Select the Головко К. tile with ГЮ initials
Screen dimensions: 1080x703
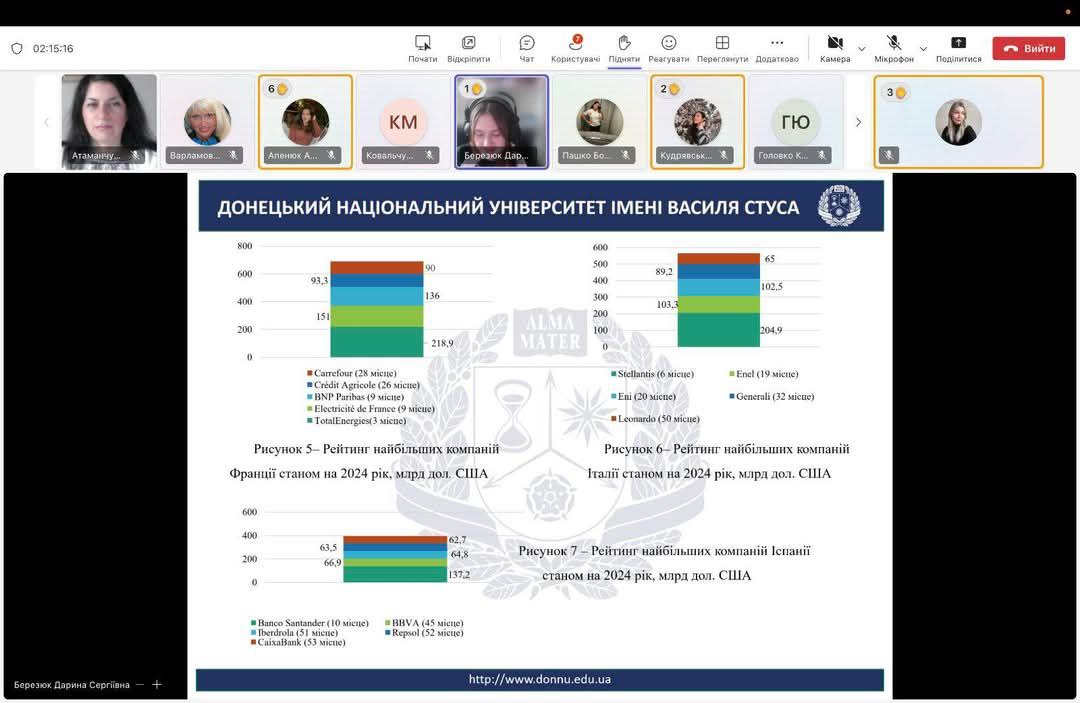click(x=796, y=121)
